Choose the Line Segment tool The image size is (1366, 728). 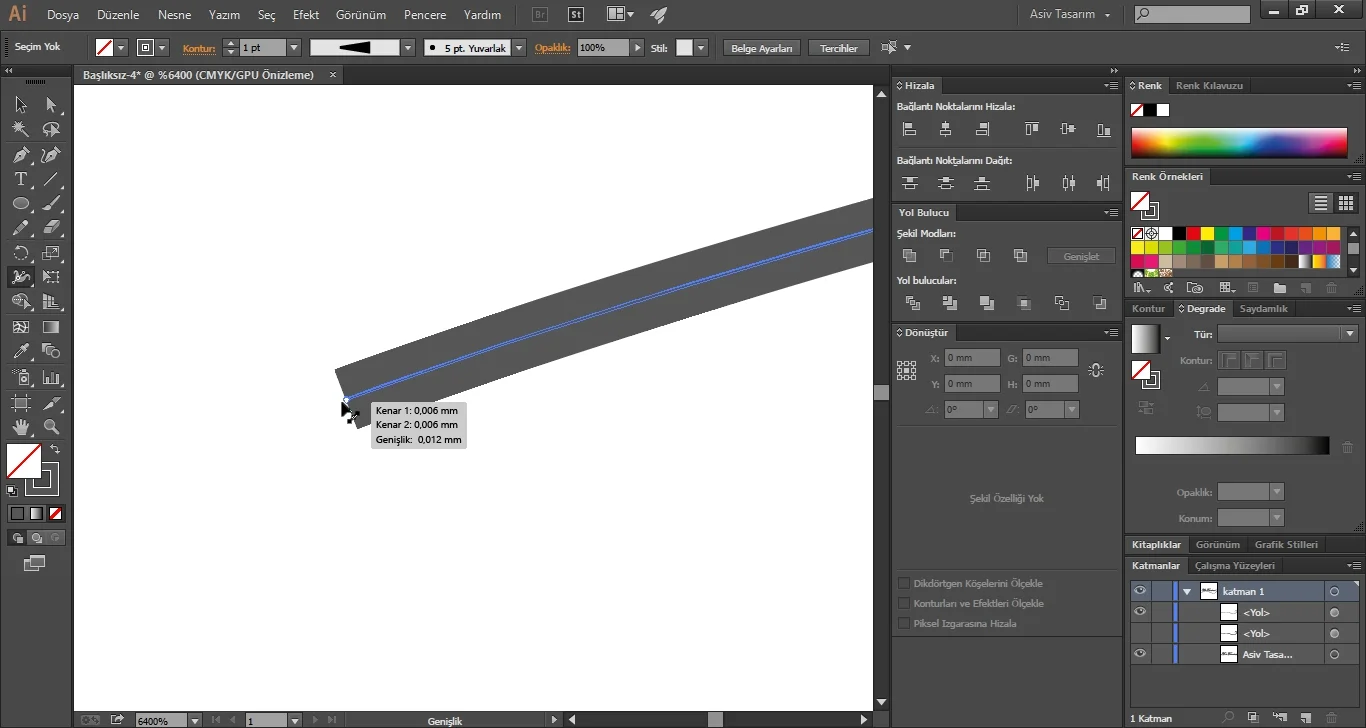51,179
